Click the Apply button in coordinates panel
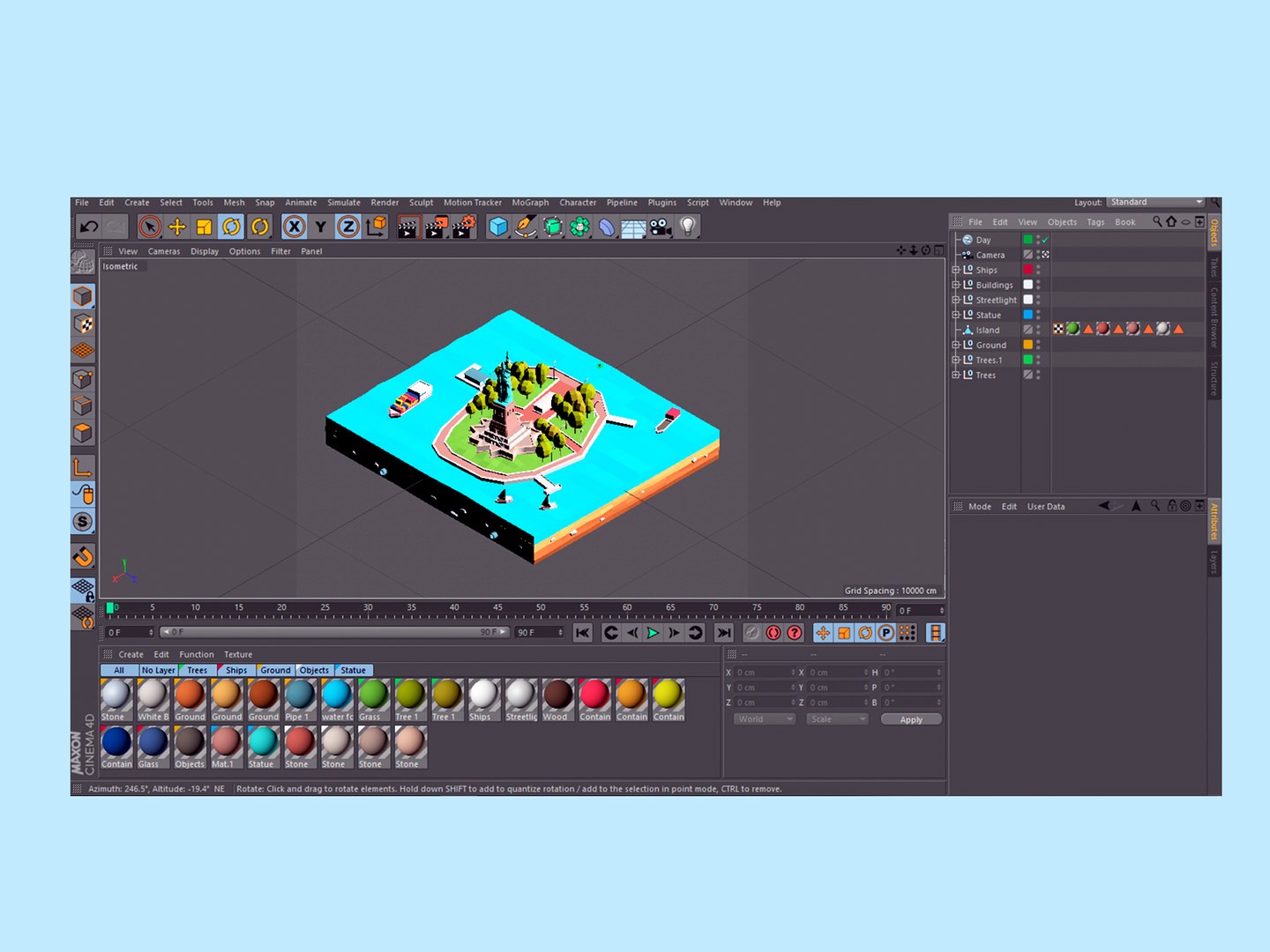This screenshot has height=952, width=1270. [911, 719]
